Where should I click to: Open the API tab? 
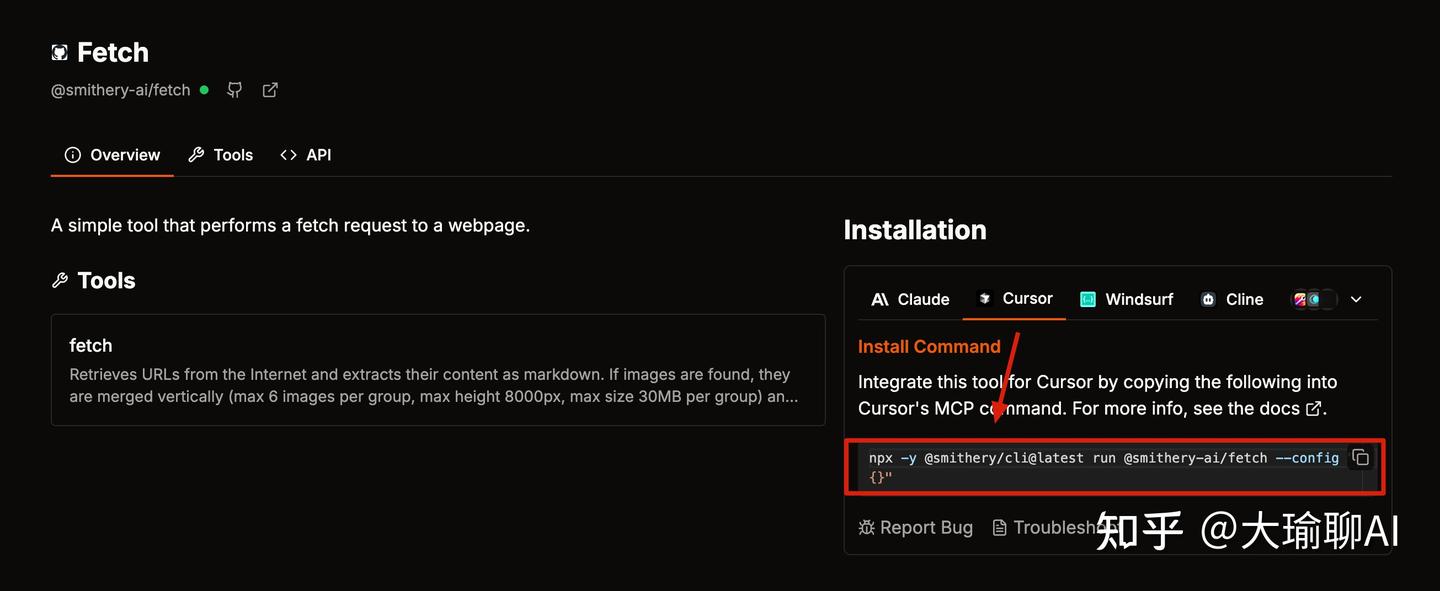click(306, 155)
